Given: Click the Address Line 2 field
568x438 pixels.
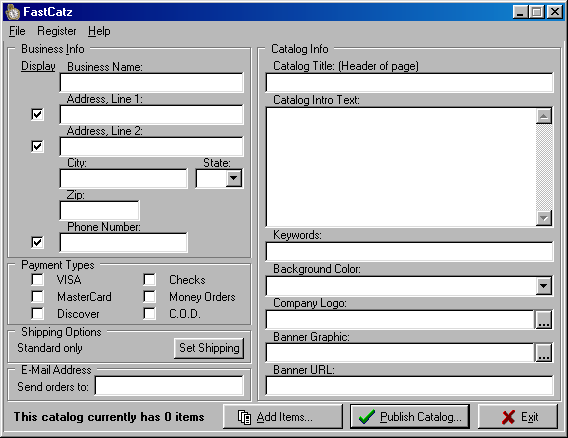Looking at the screenshot, I should 151,146.
